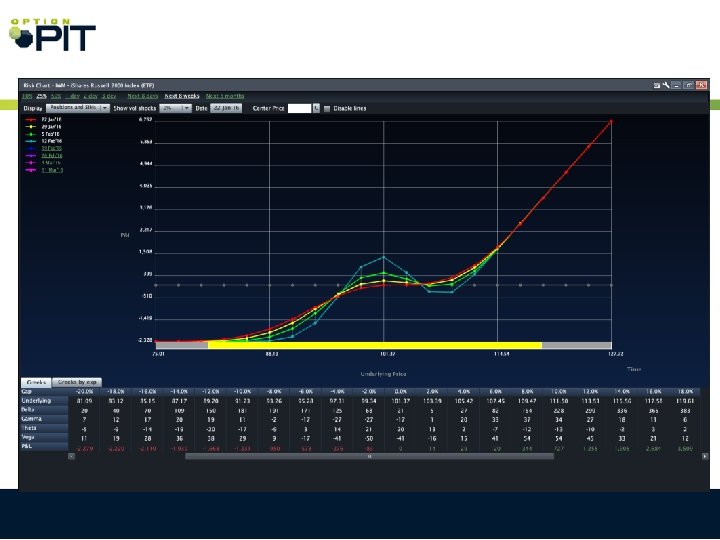720x540 pixels.
Task: Select the 3 dev range link
Action: click(109, 96)
